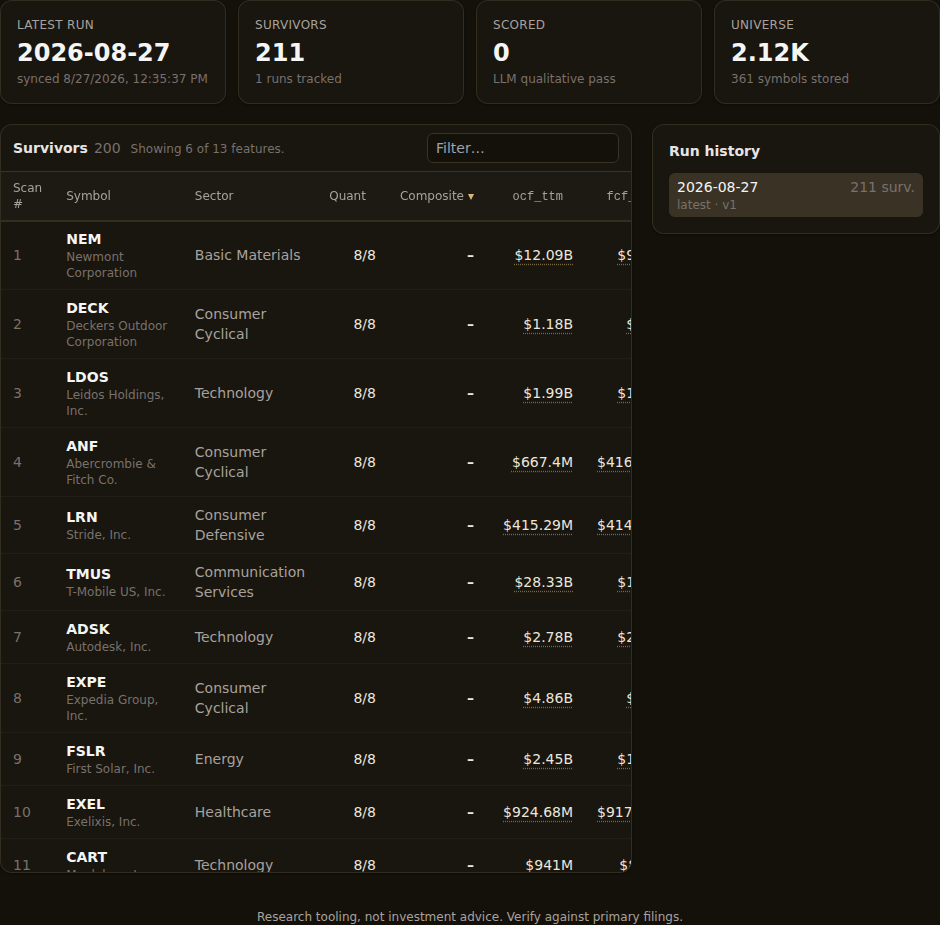Viewport: 940px width, 925px height.
Task: Open the LDOS symbol row
Action: (x=316, y=393)
